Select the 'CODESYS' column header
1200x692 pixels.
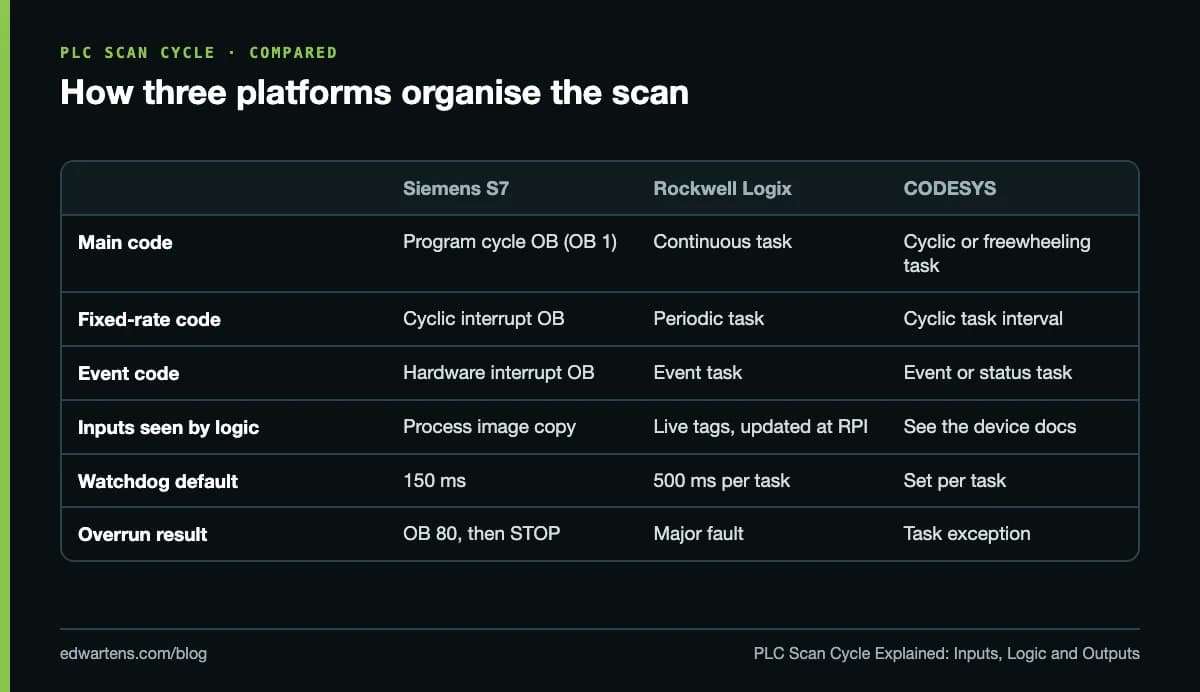click(x=950, y=188)
